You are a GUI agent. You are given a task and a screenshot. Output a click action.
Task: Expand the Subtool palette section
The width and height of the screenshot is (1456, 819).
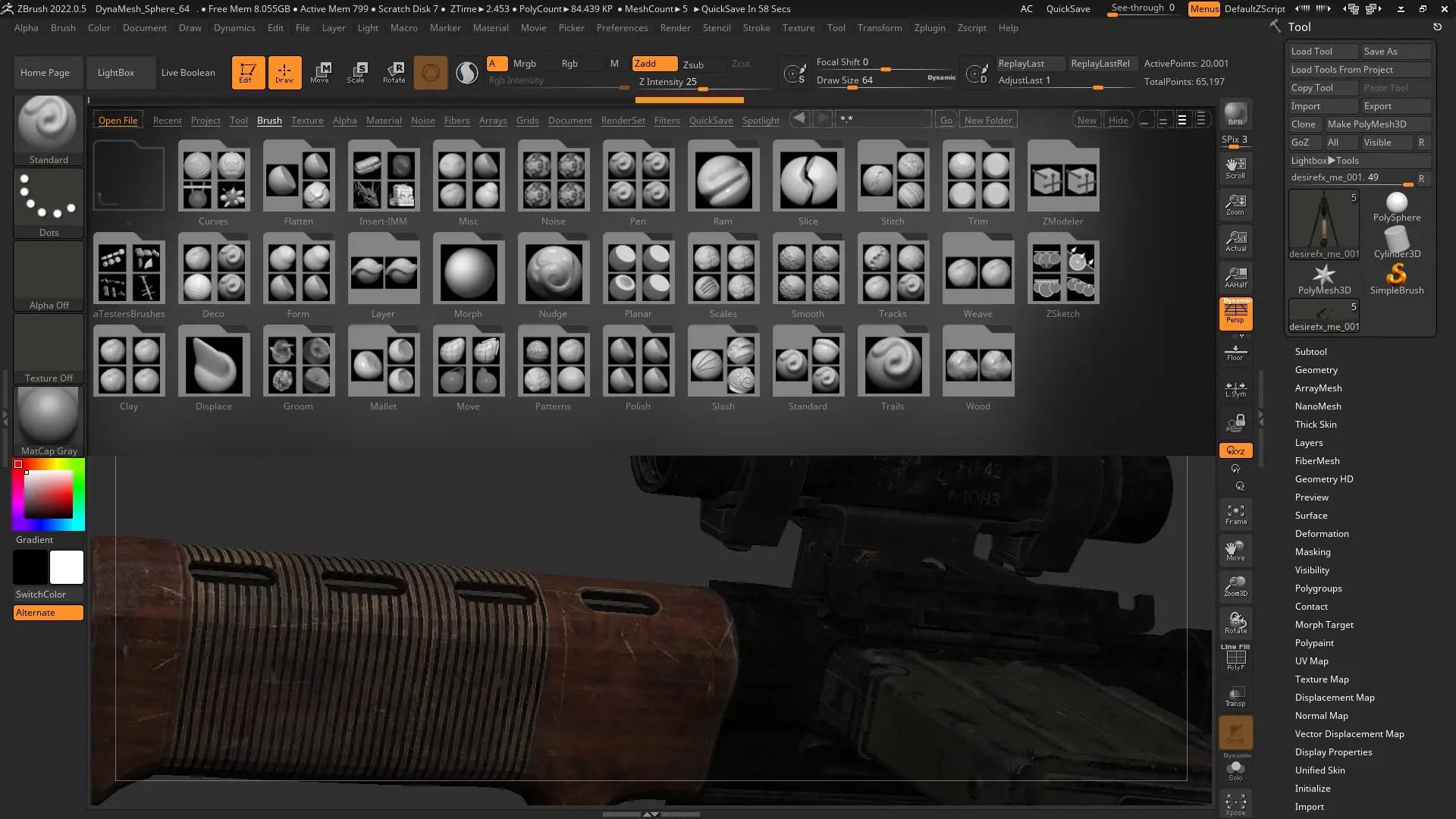tap(1310, 352)
